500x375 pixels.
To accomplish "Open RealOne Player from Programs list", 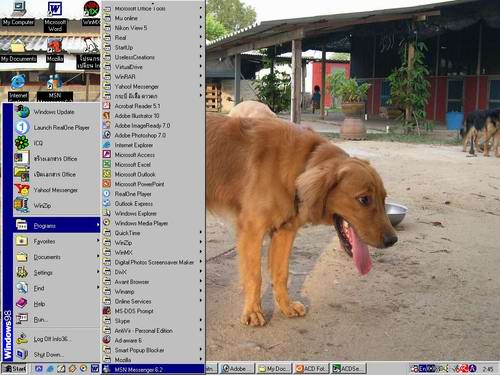I will 153,194.
